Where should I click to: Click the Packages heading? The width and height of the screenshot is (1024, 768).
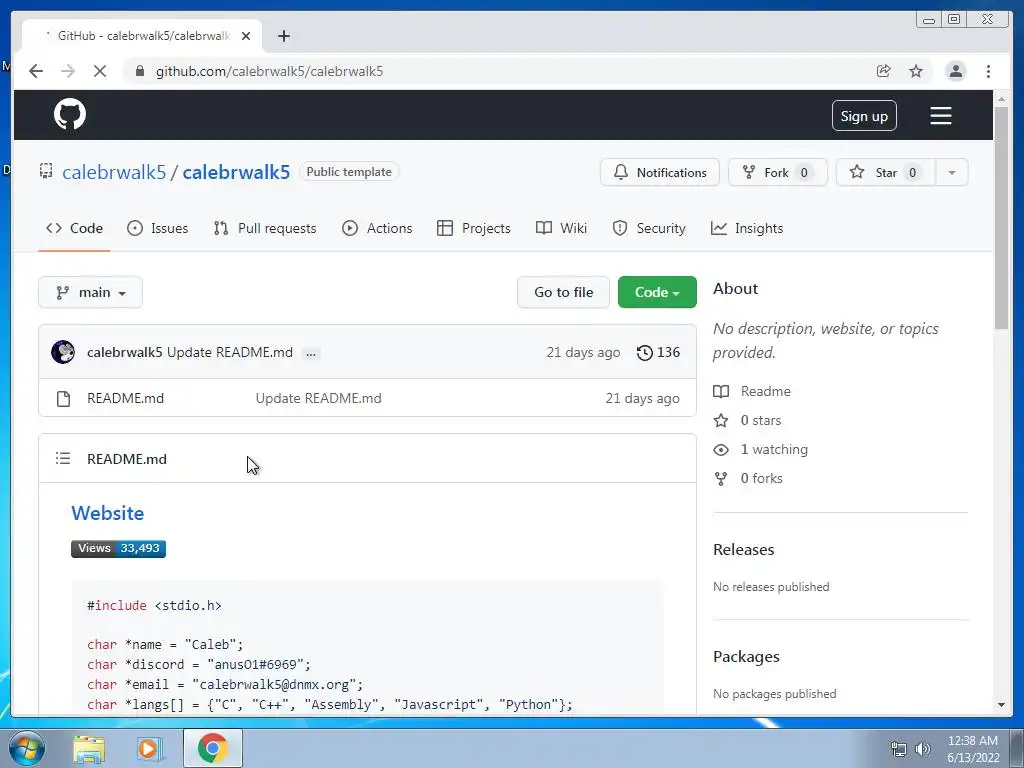click(x=746, y=657)
